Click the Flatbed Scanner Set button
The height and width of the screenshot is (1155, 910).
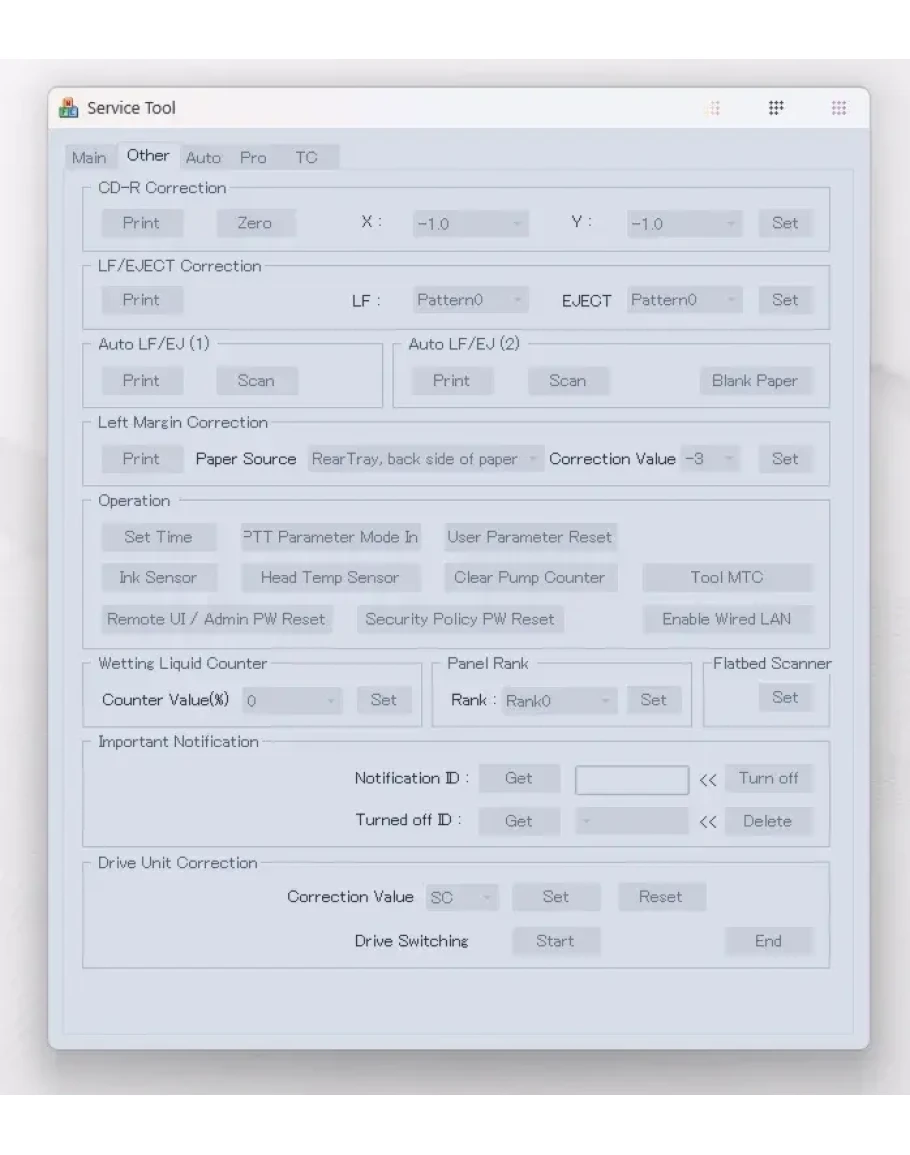point(785,697)
